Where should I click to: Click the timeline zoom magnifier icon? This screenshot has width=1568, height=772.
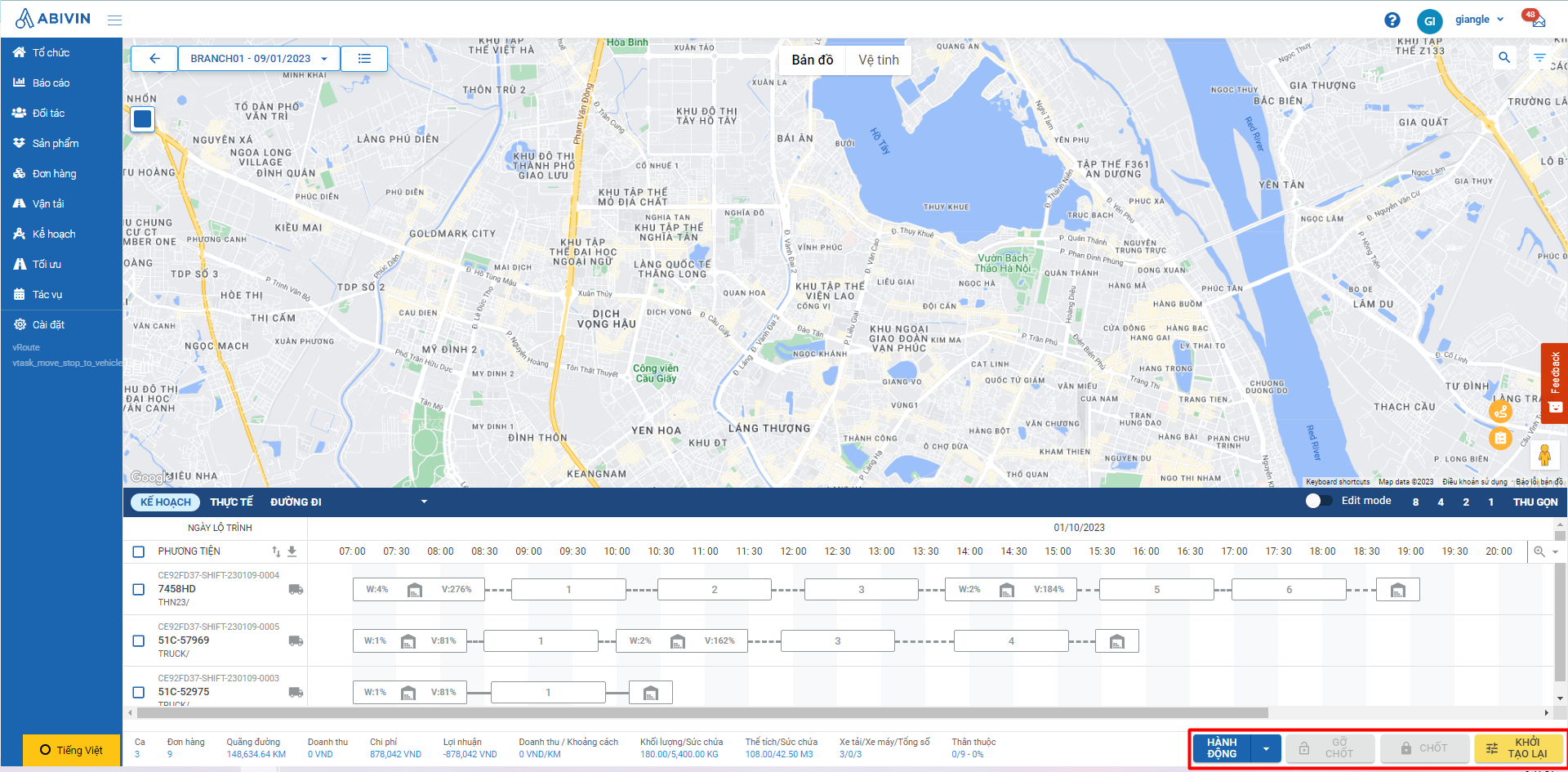click(x=1539, y=551)
